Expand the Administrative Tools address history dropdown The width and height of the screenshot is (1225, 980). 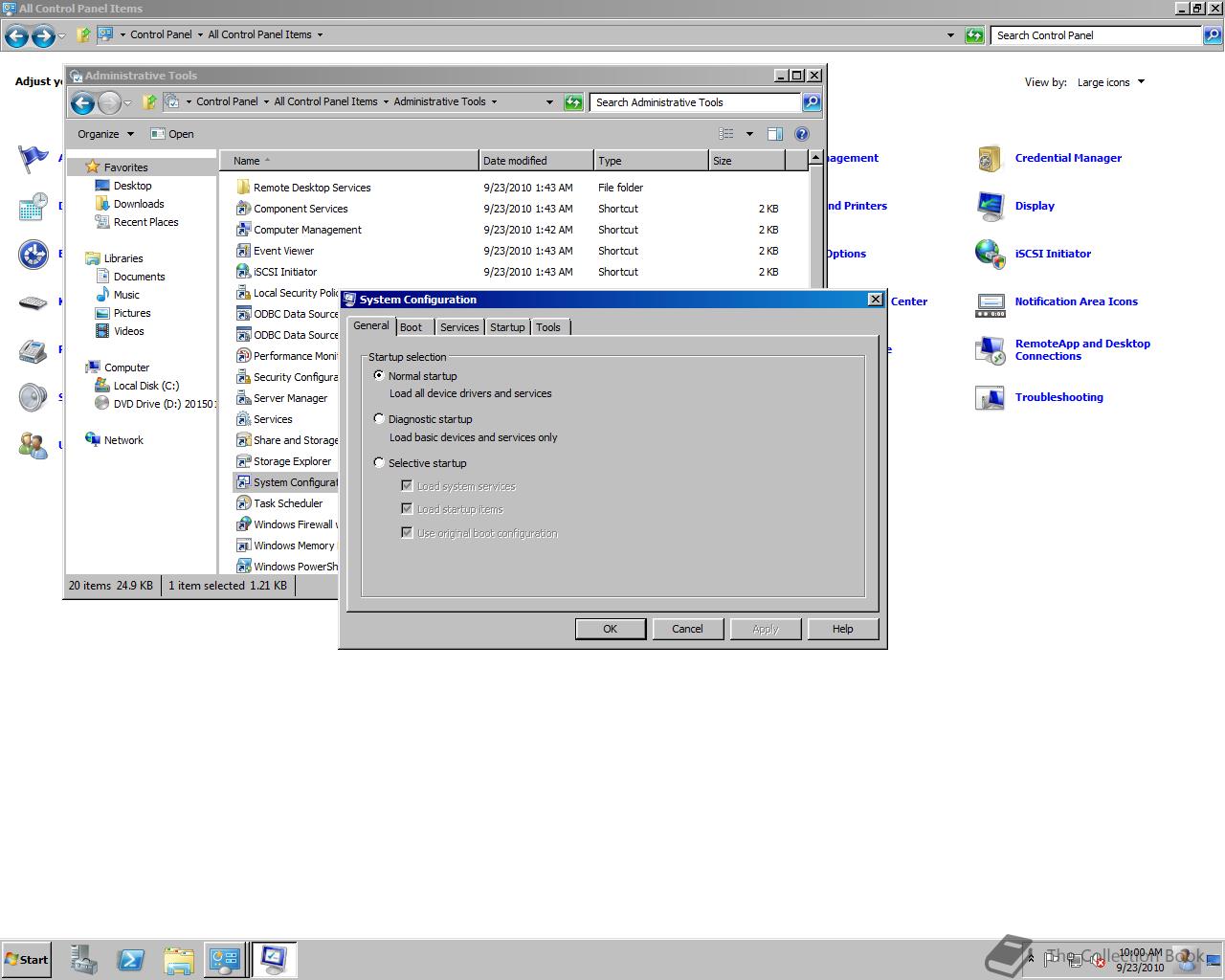[x=549, y=102]
